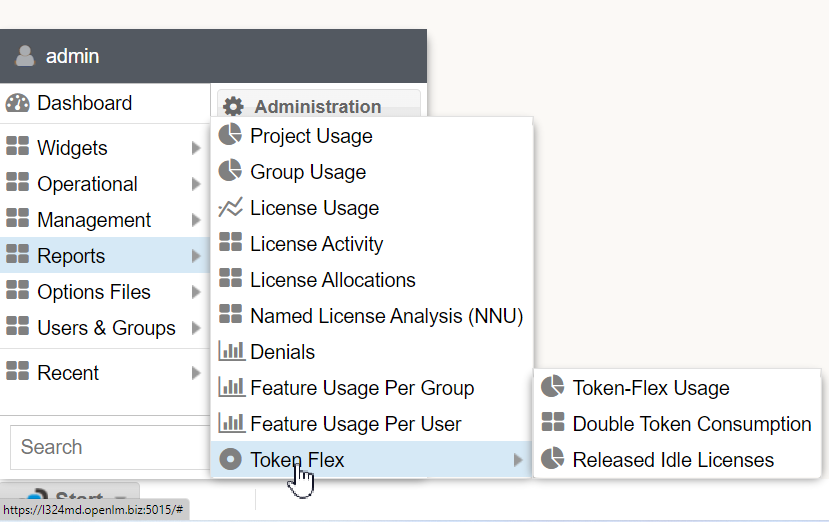Image resolution: width=829 pixels, height=522 pixels.
Task: Click the Administration gear icon
Action: [233, 107]
